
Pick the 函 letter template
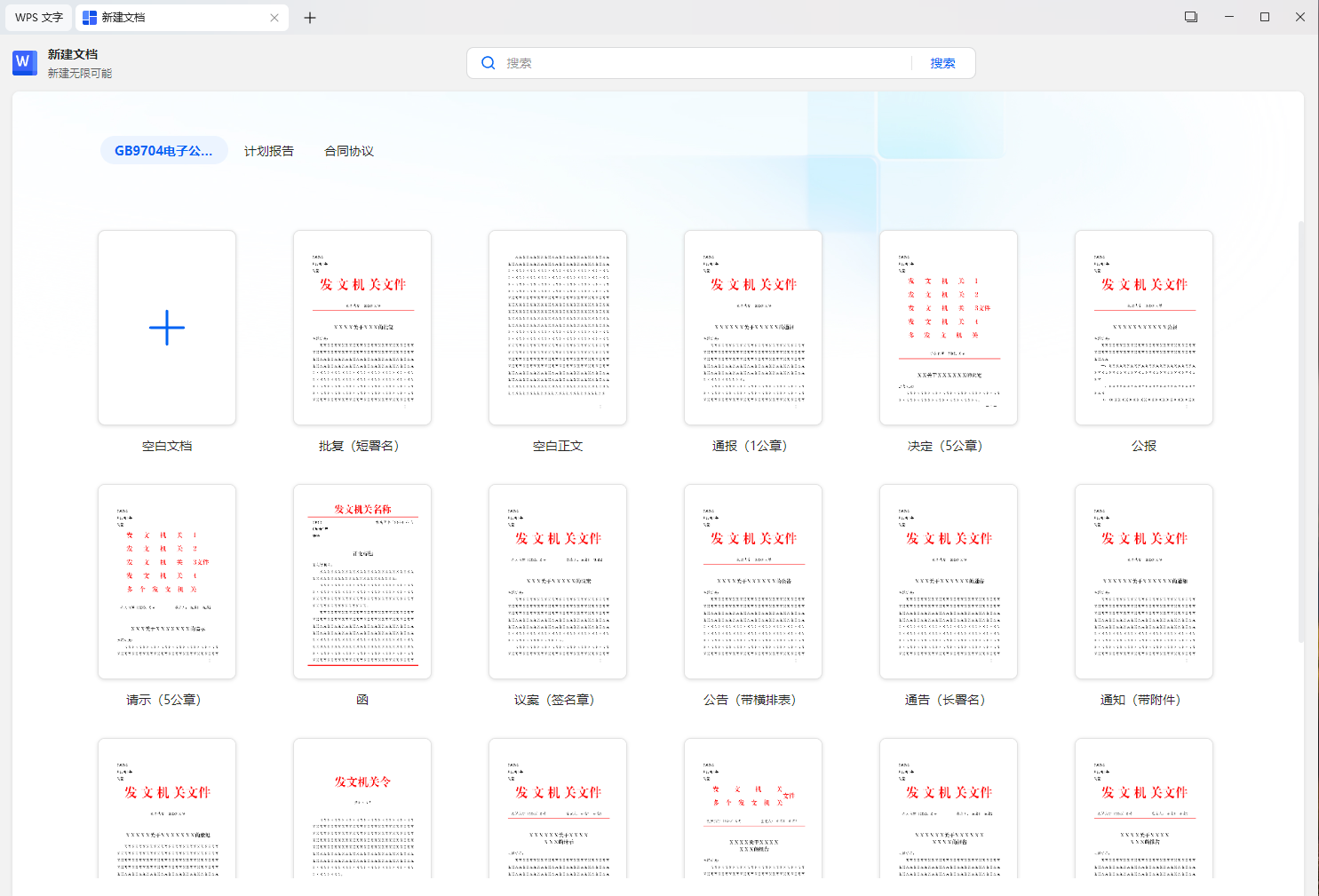pyautogui.click(x=362, y=582)
